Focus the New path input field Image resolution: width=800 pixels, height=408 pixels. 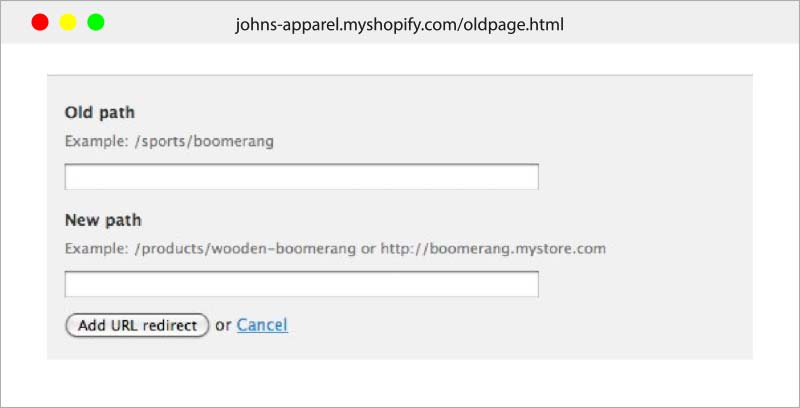pyautogui.click(x=302, y=284)
